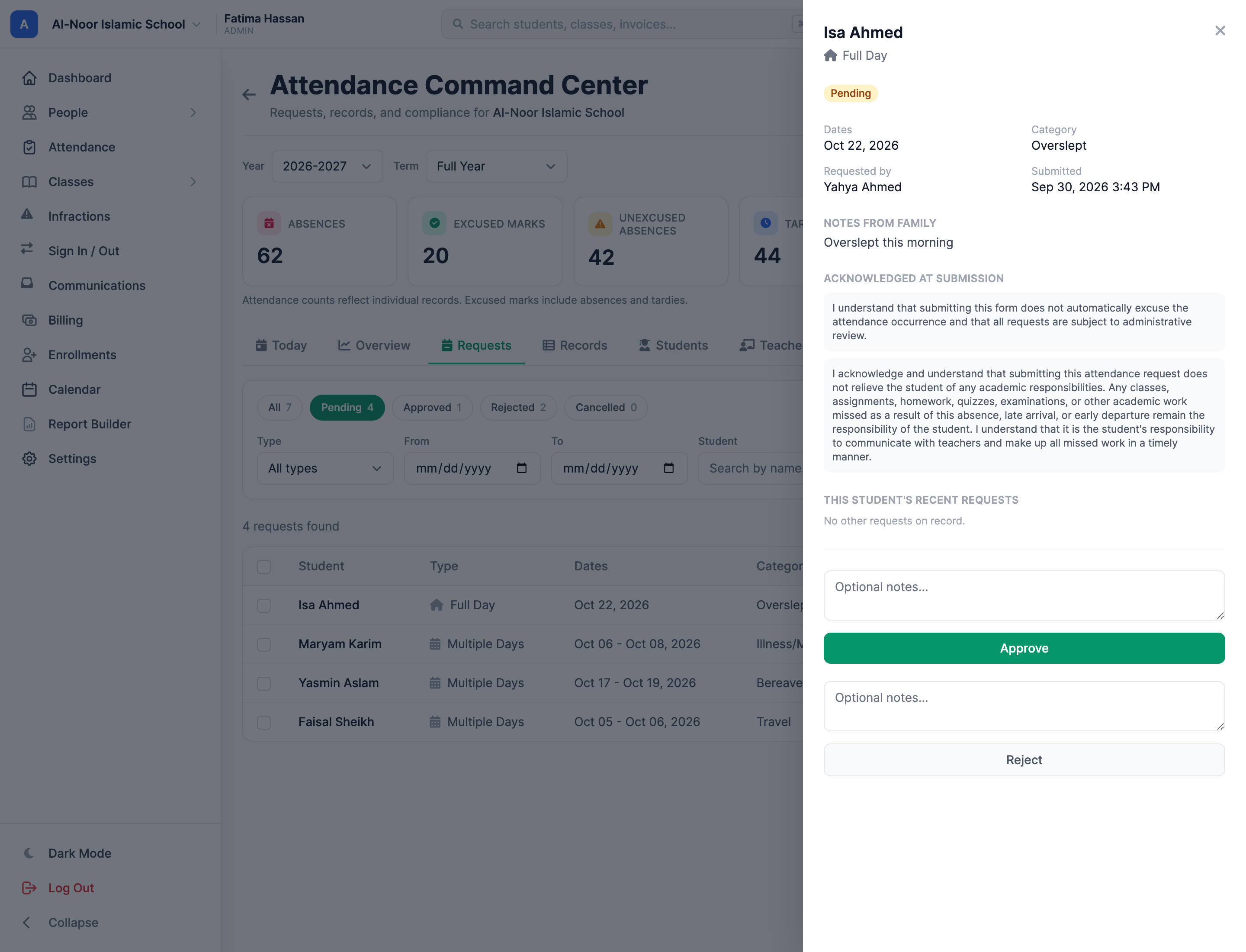Switch to the Overview tab
This screenshot has height=952, width=1246.
coord(374,345)
